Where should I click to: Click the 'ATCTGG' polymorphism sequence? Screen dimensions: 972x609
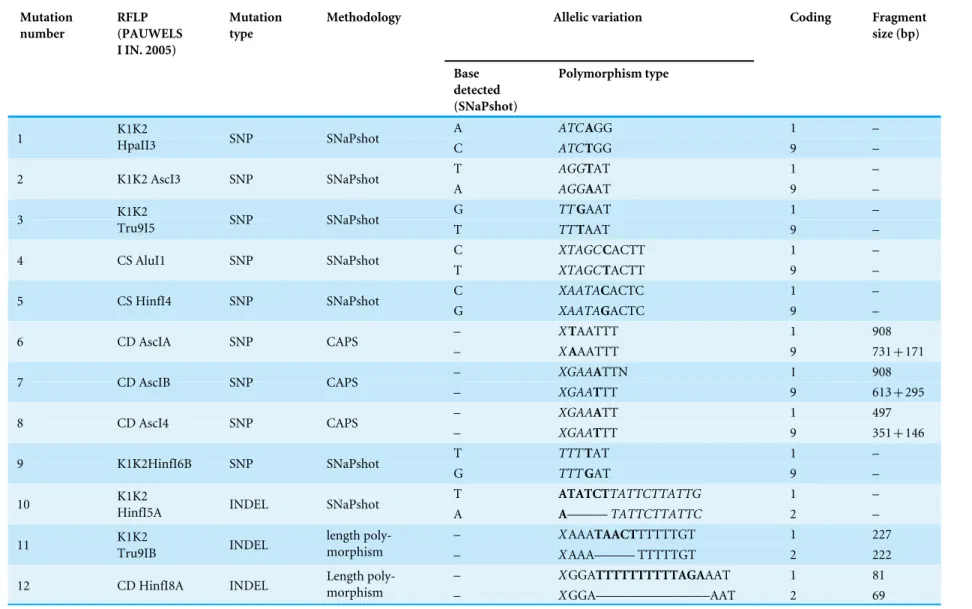coord(585,148)
